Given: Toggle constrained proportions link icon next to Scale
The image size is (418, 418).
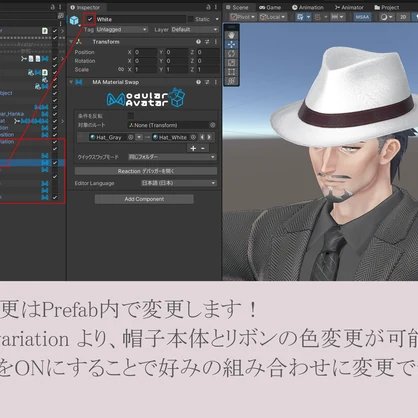Looking at the screenshot, I should (121, 69).
